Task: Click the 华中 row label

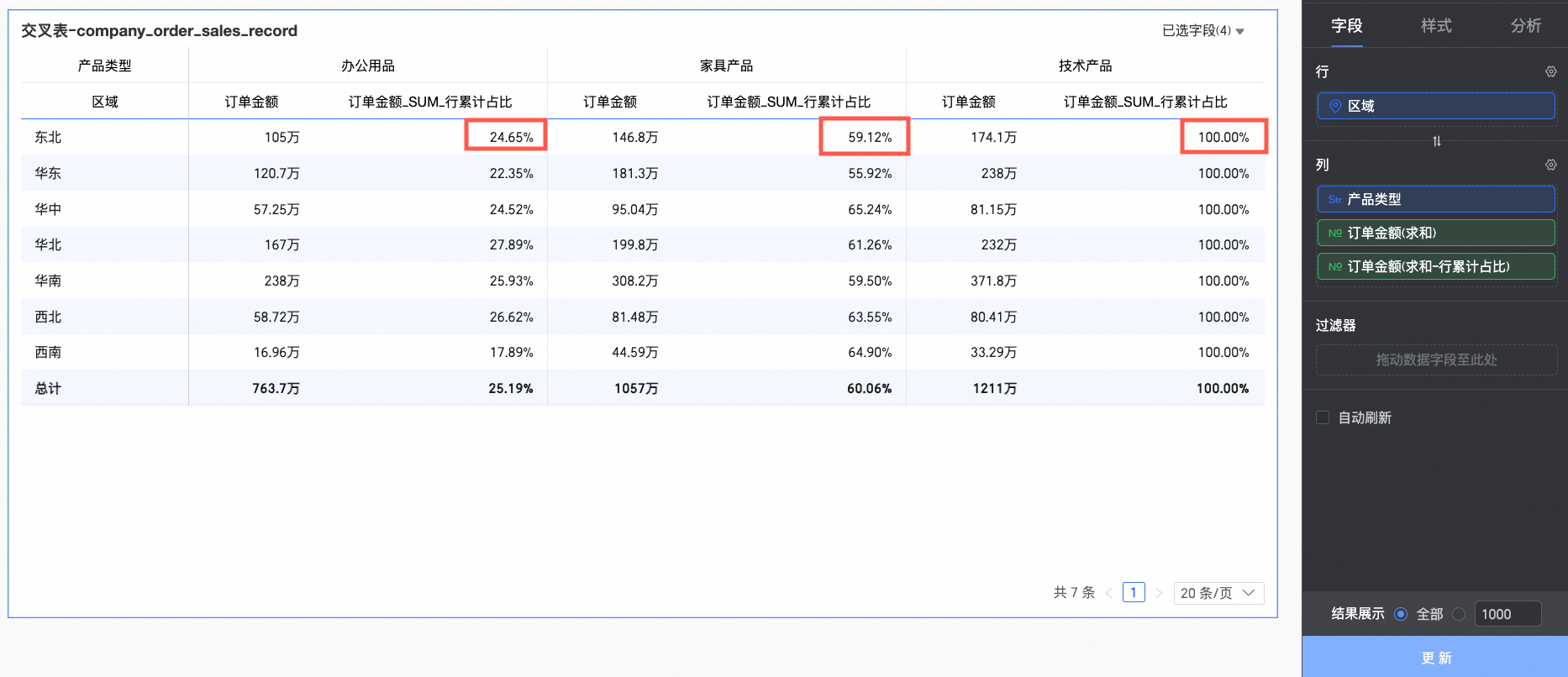Action: (48, 209)
